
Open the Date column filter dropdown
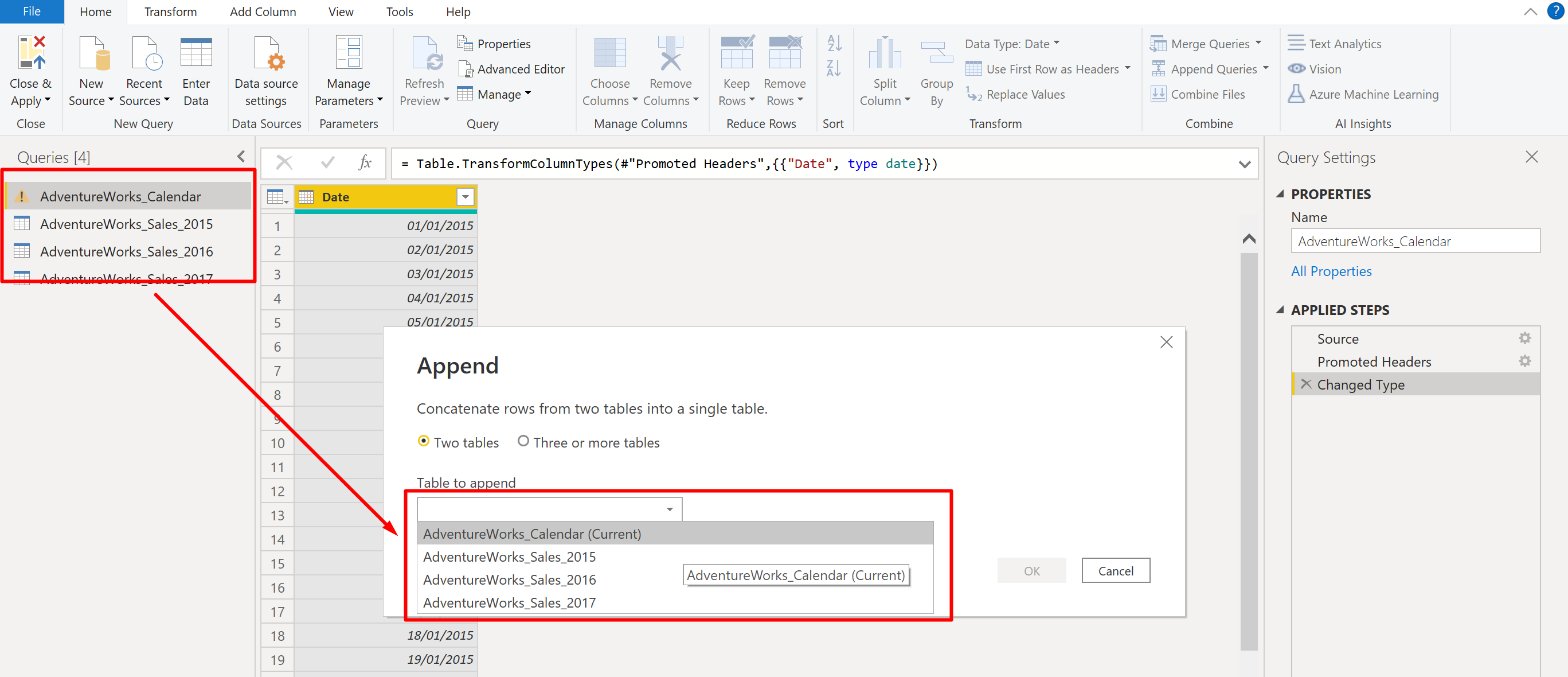[465, 197]
